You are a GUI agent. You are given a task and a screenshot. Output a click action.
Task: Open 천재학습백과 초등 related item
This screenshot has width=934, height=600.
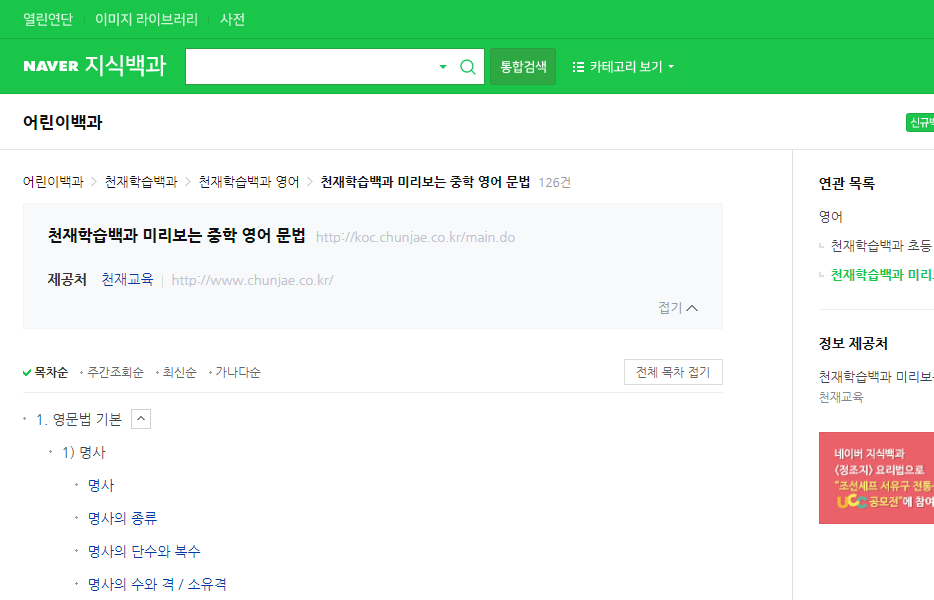coord(882,245)
